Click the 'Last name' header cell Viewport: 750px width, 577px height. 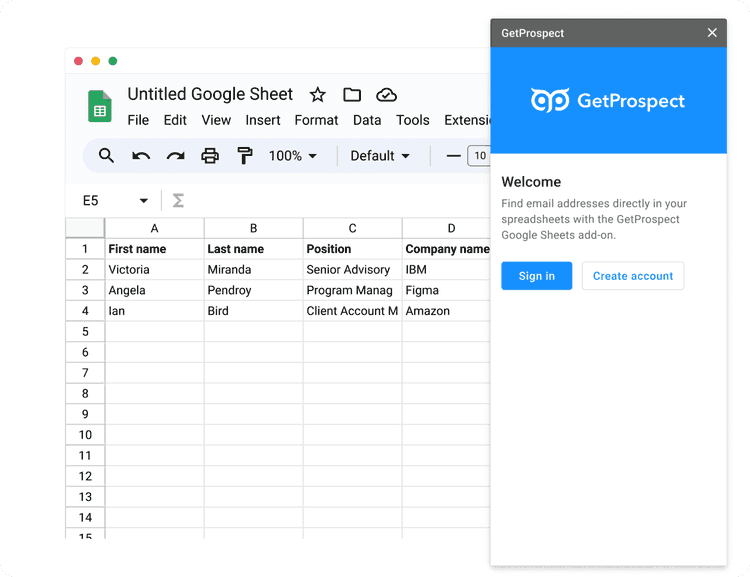click(254, 249)
